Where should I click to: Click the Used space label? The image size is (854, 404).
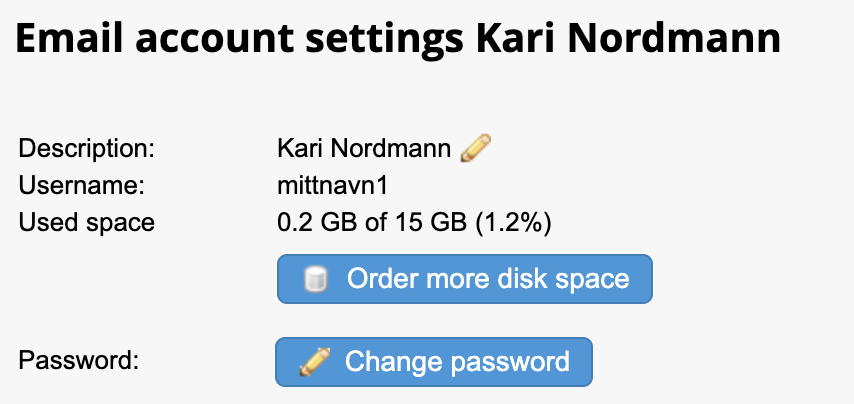(x=87, y=223)
